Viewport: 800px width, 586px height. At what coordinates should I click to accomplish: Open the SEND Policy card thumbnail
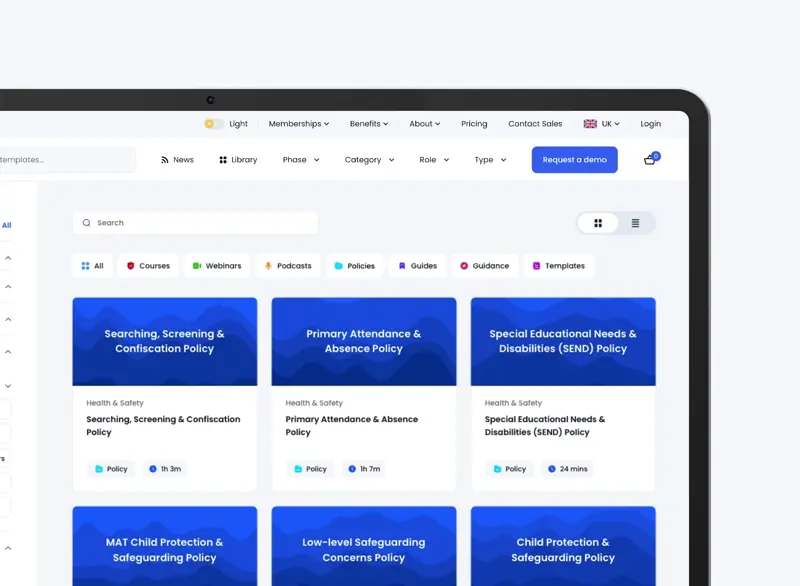tap(563, 341)
